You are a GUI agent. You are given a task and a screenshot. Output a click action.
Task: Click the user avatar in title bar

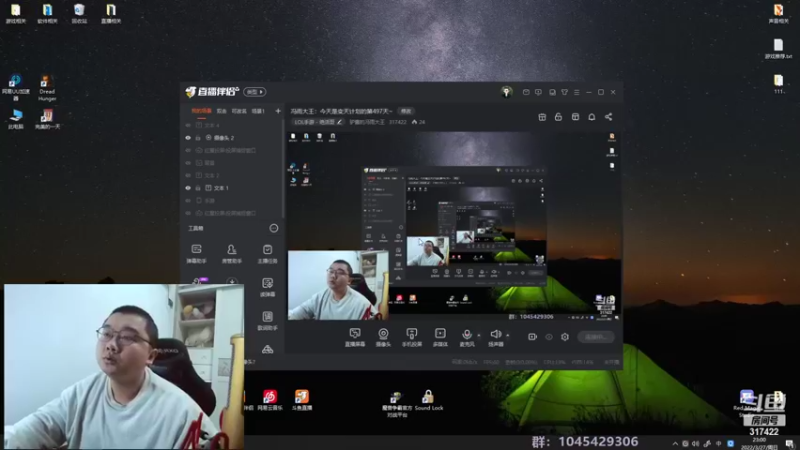point(506,92)
